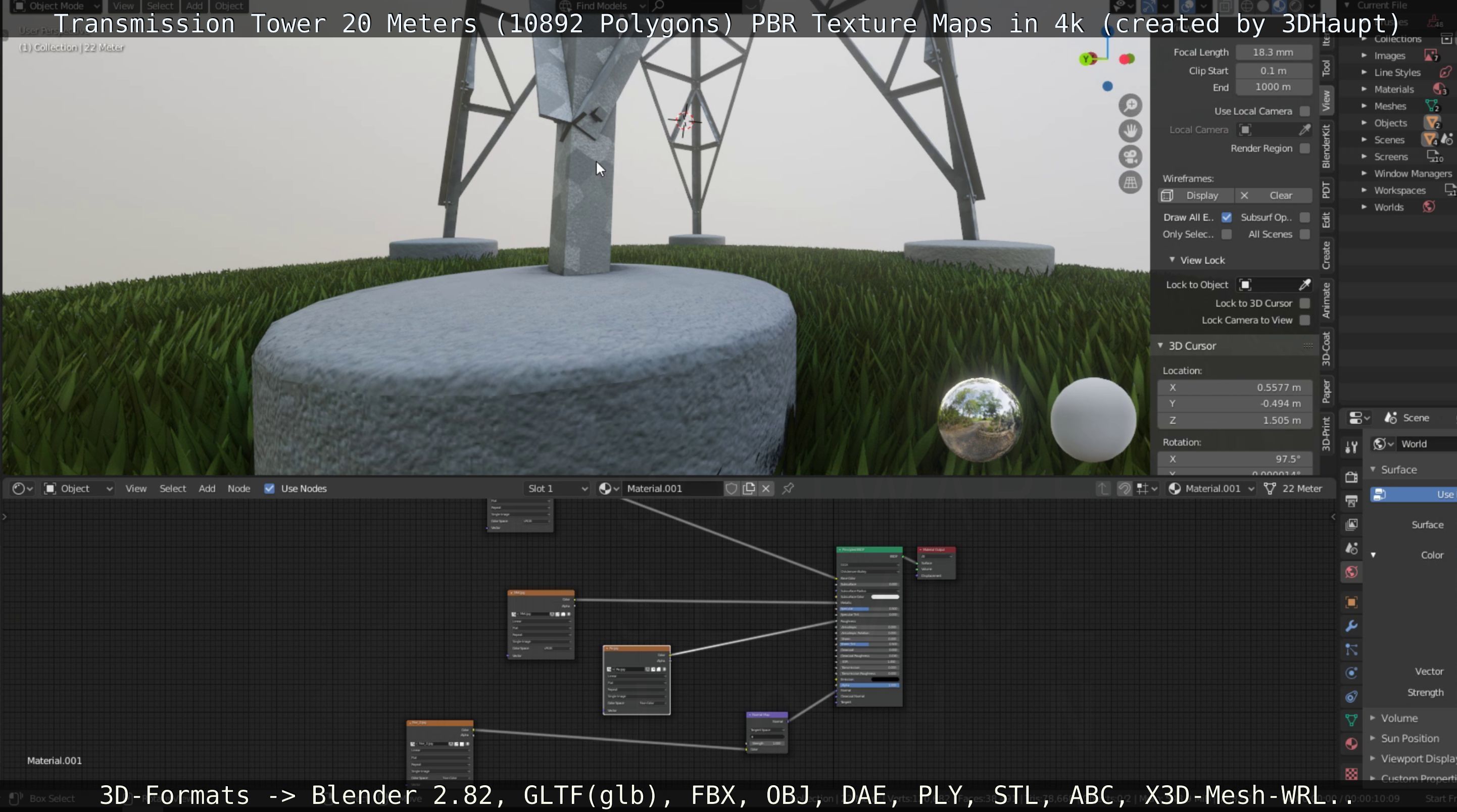Uncheck the Use Nodes checkbox
The height and width of the screenshot is (812, 1457).
pos(269,488)
